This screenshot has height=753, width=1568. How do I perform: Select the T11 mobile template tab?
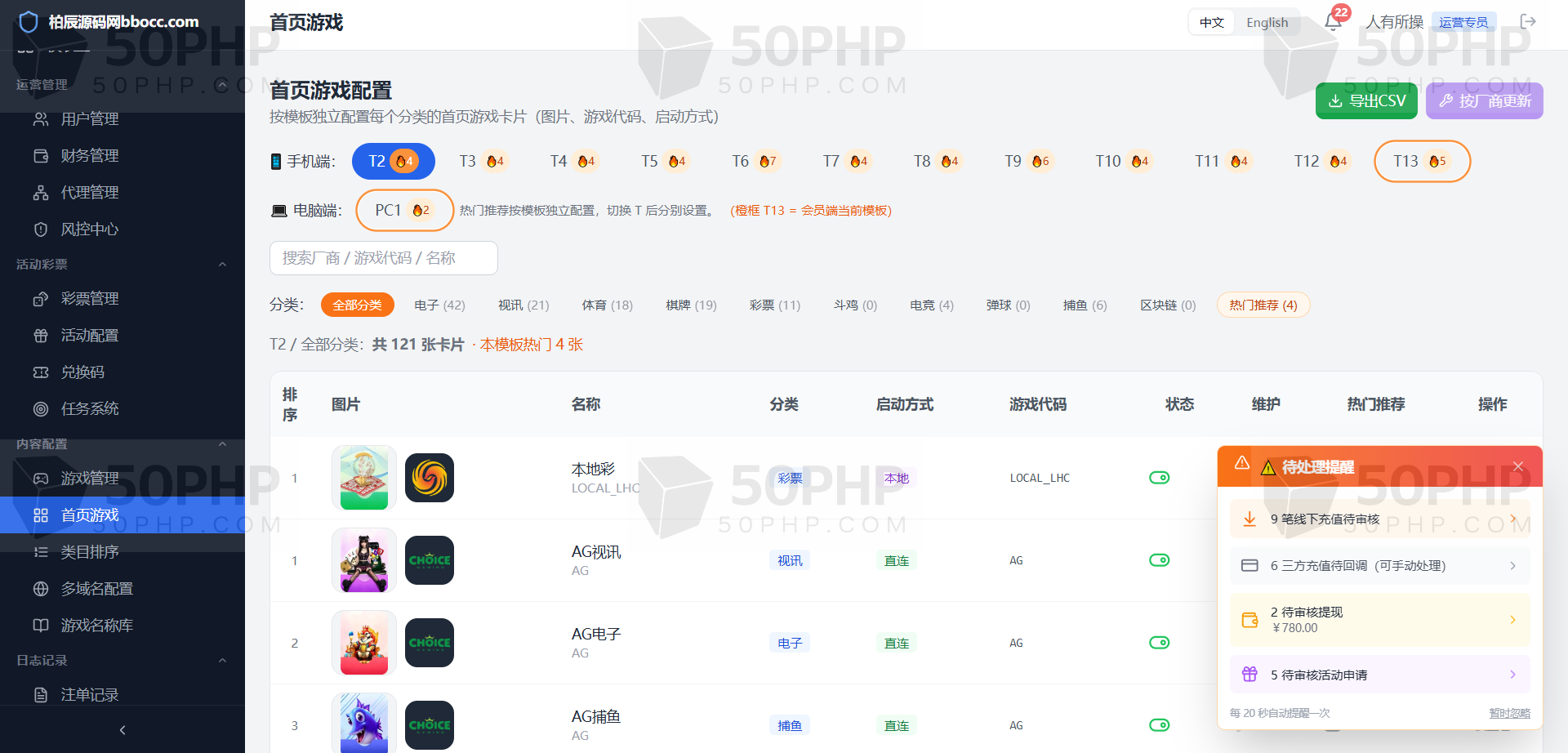1223,161
